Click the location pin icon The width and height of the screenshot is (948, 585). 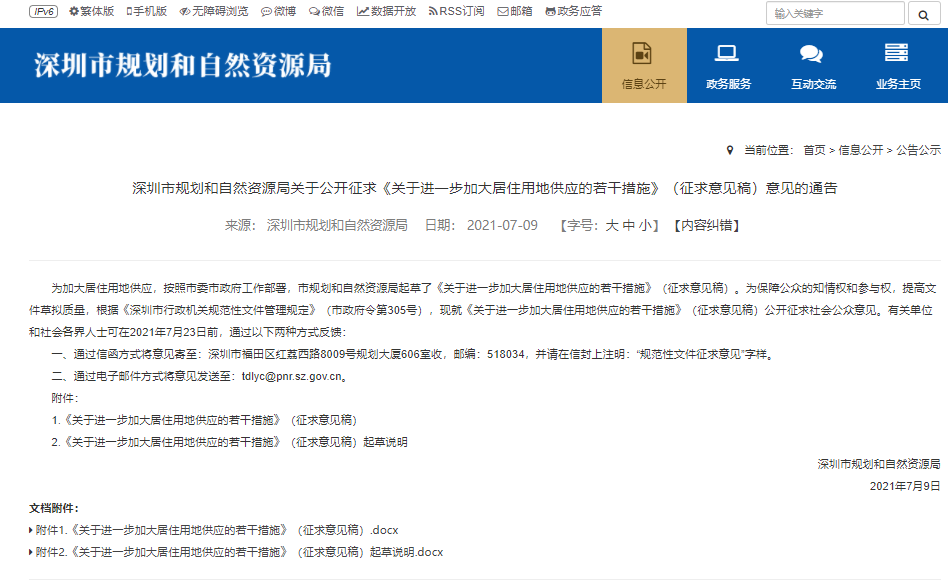[730, 150]
